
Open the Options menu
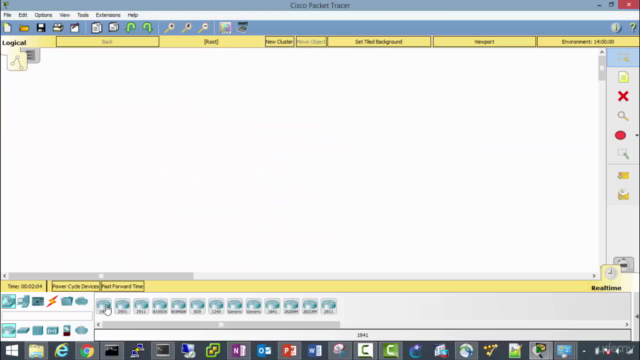[43, 15]
